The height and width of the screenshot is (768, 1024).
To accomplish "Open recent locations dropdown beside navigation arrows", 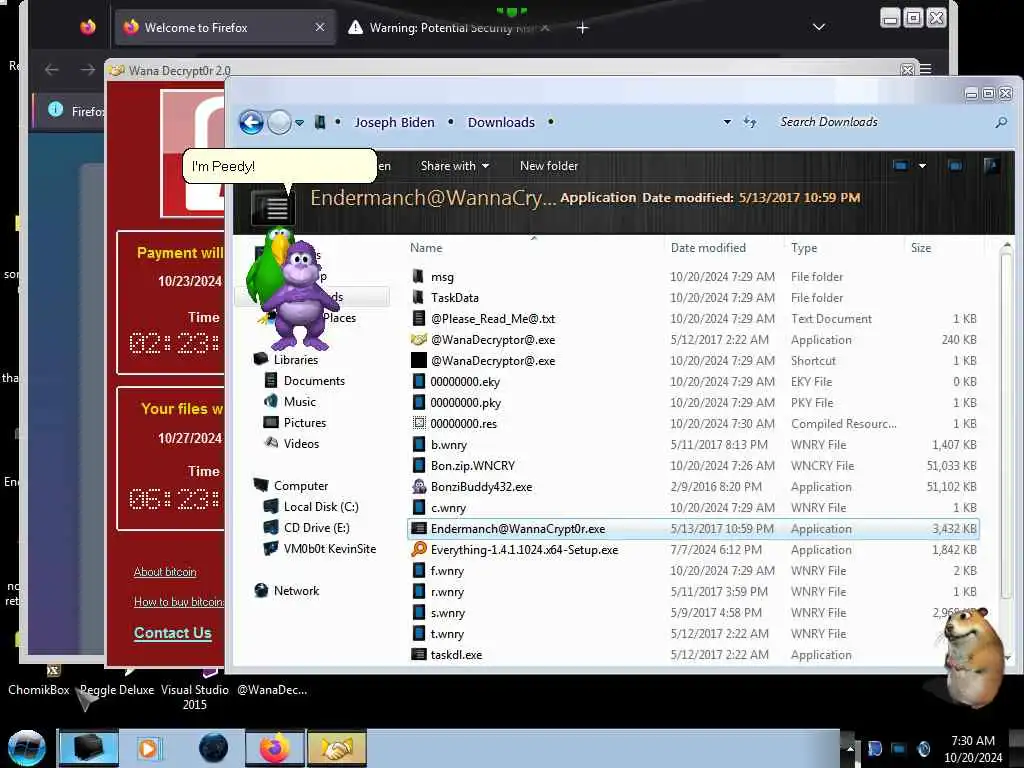I will point(300,123).
